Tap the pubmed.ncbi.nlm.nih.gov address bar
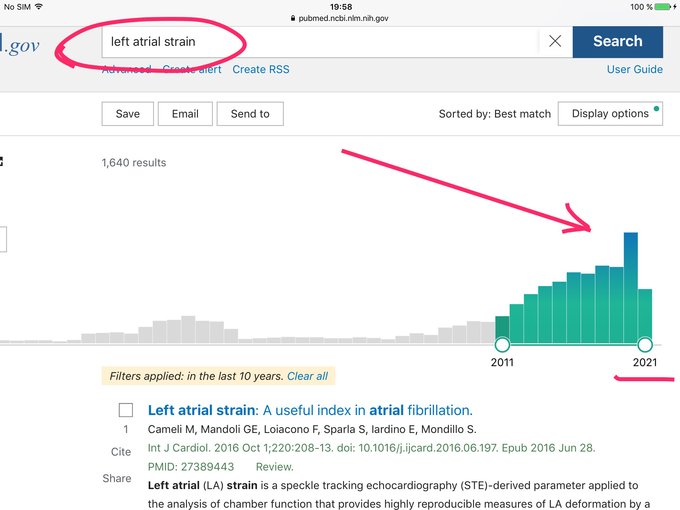 click(340, 18)
